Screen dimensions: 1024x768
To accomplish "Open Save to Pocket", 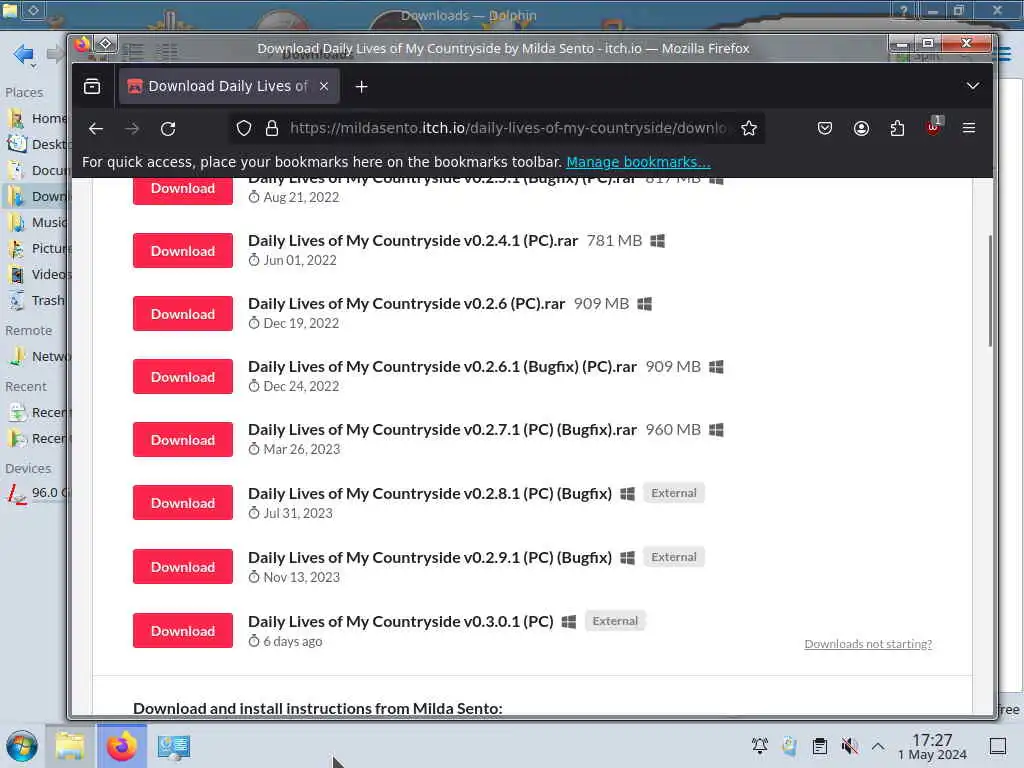I will coord(825,129).
